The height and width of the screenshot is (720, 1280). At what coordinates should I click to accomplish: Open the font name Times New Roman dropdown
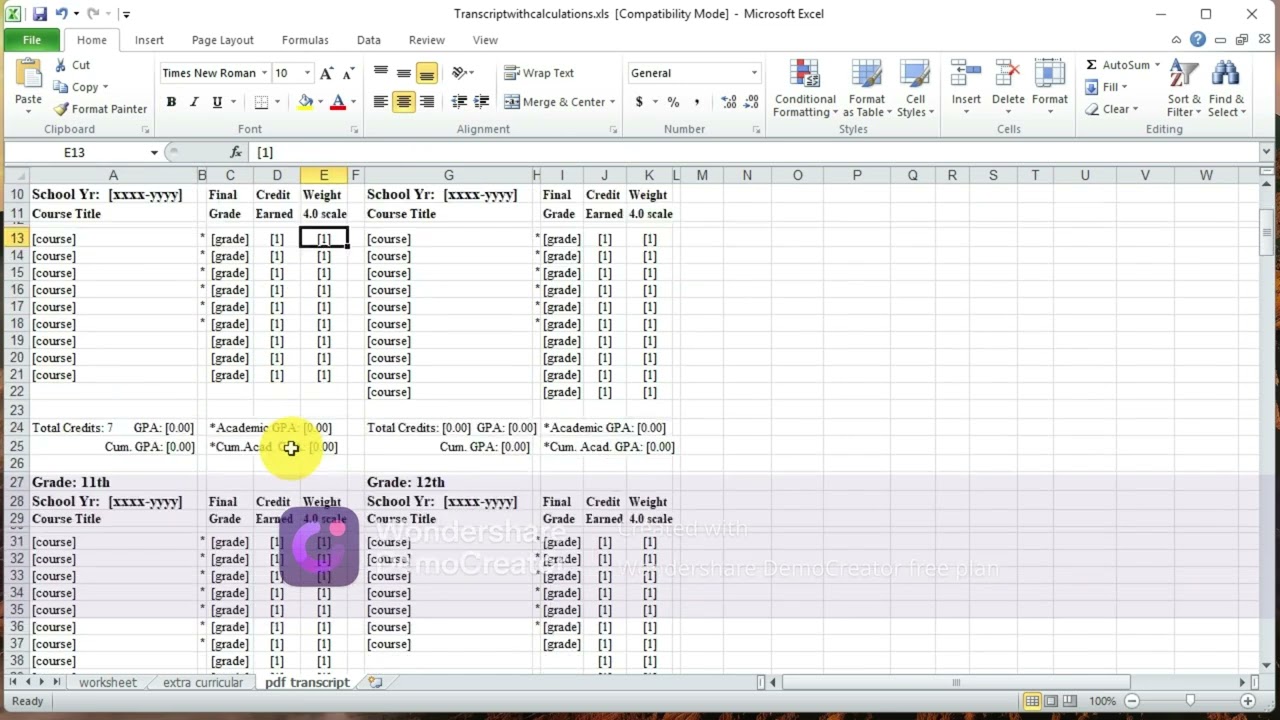[x=264, y=73]
